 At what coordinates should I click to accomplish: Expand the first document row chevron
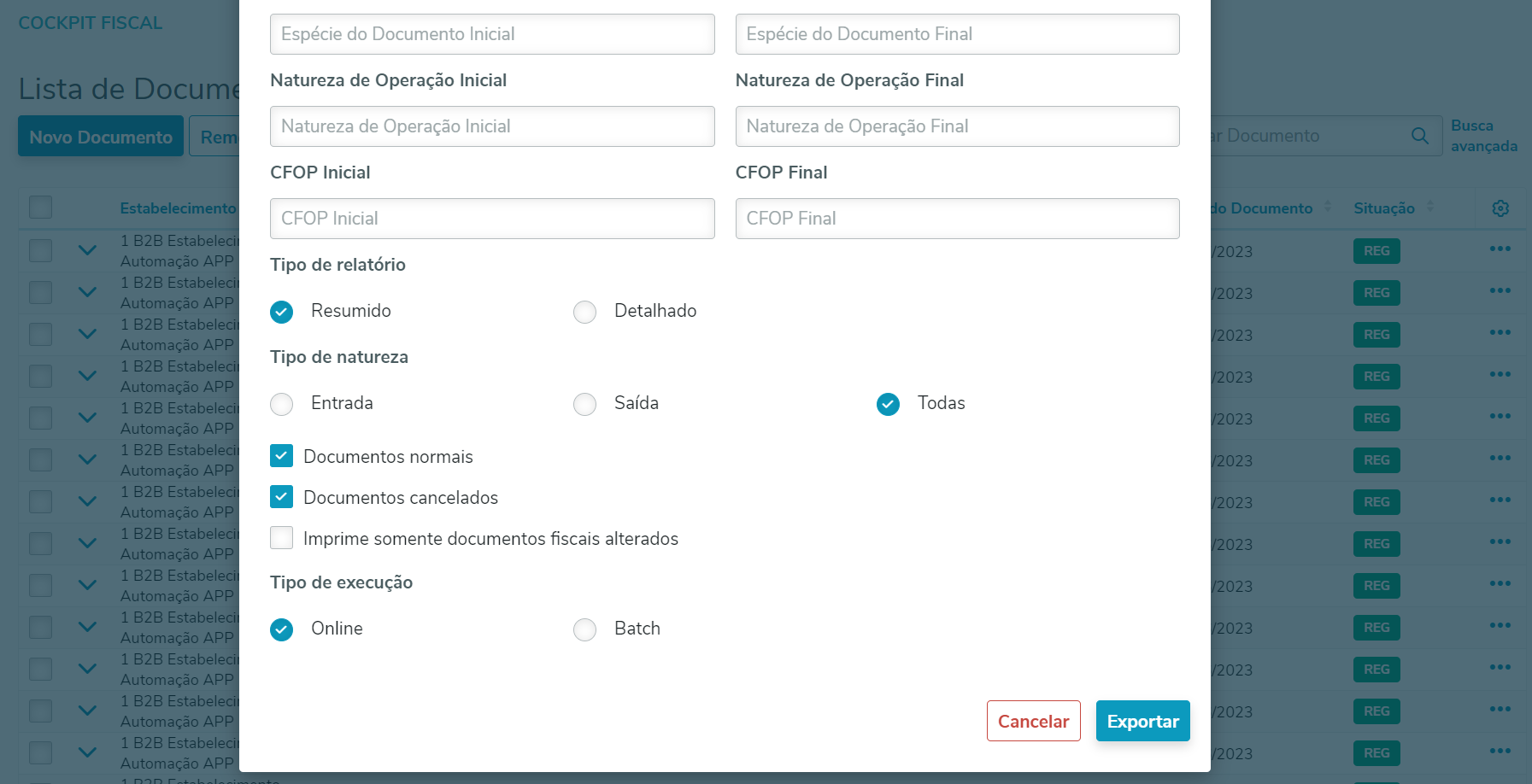tap(87, 250)
